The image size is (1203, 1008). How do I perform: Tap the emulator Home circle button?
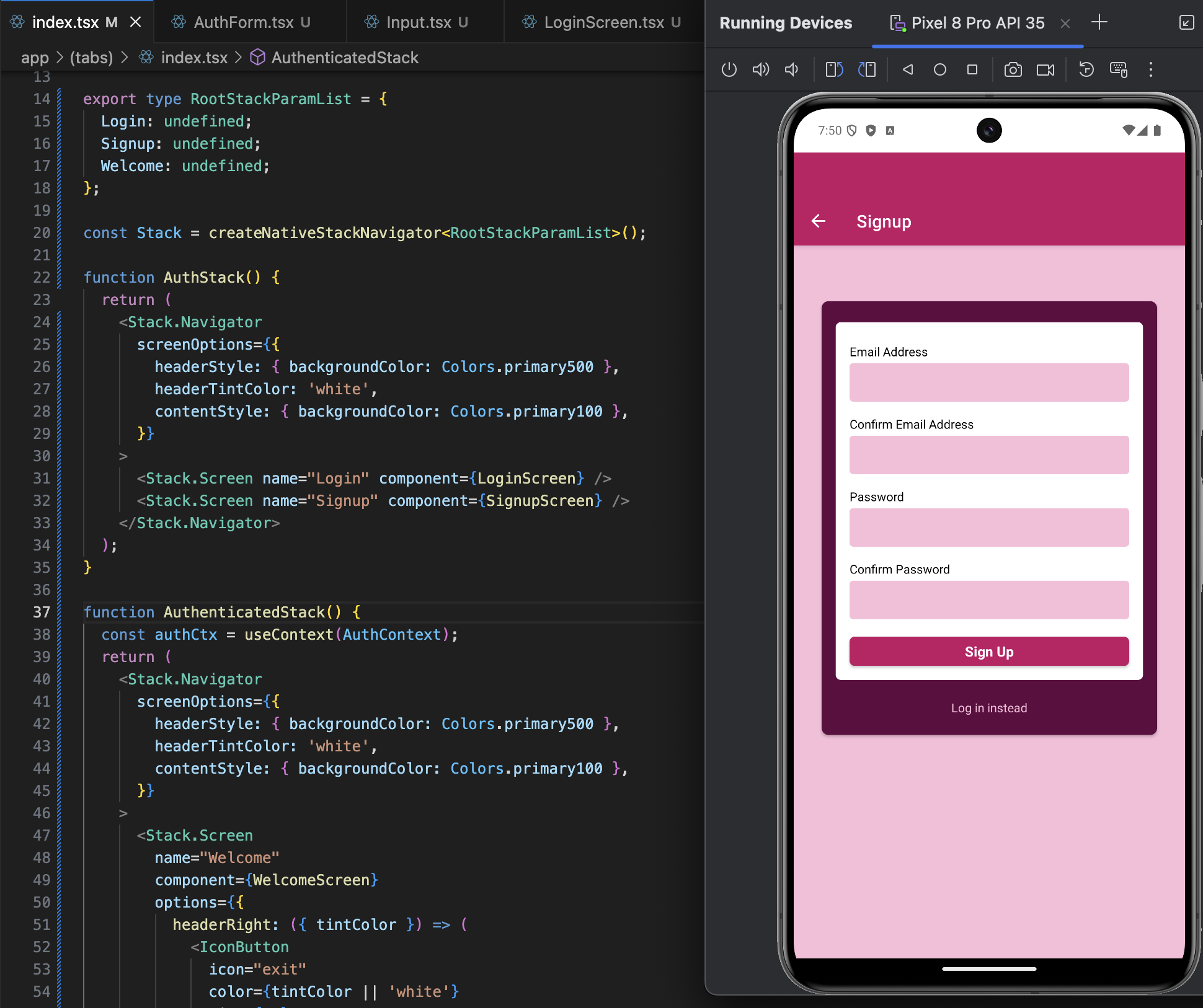[x=940, y=69]
